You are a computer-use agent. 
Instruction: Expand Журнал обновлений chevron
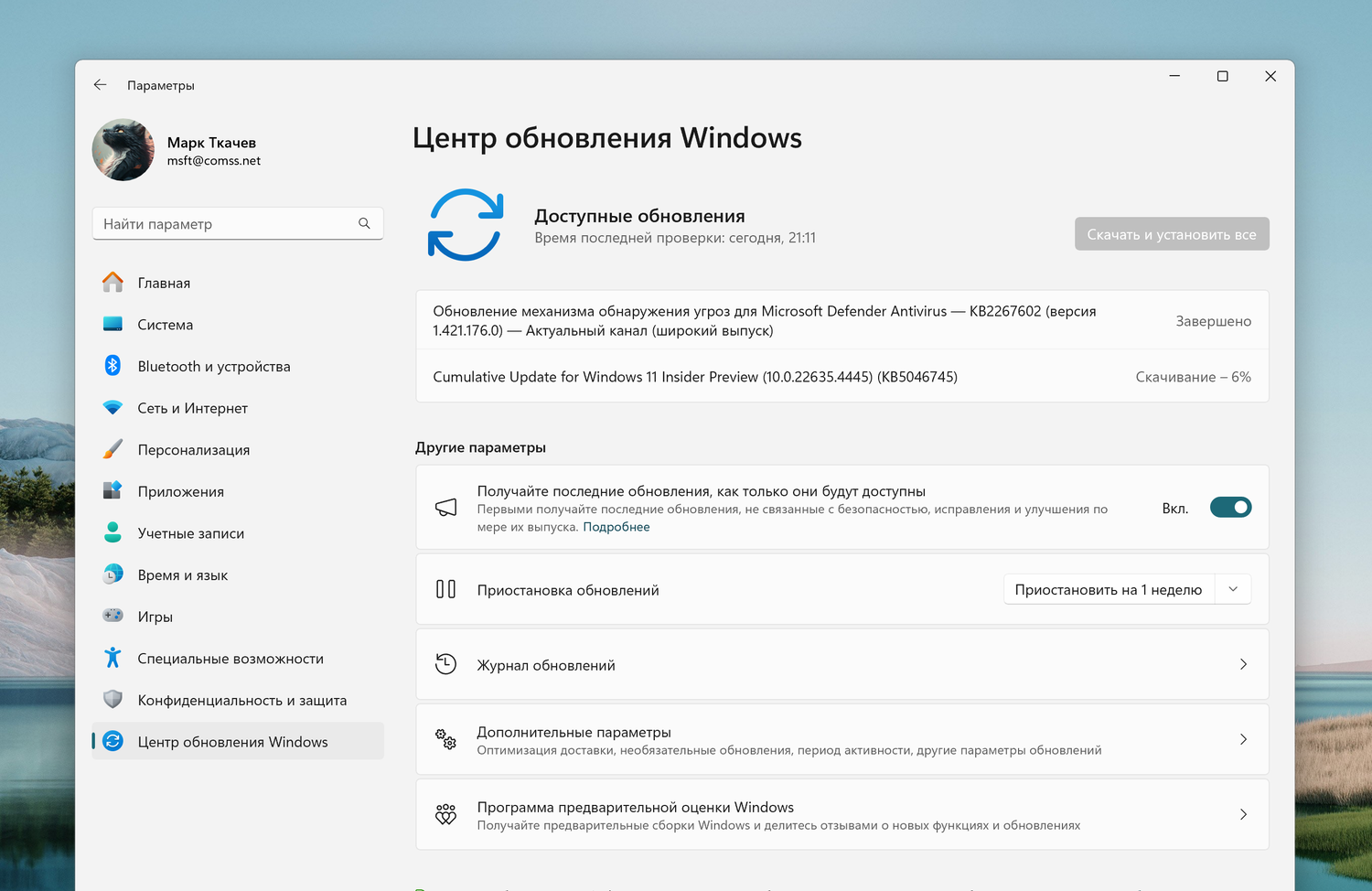(1243, 664)
